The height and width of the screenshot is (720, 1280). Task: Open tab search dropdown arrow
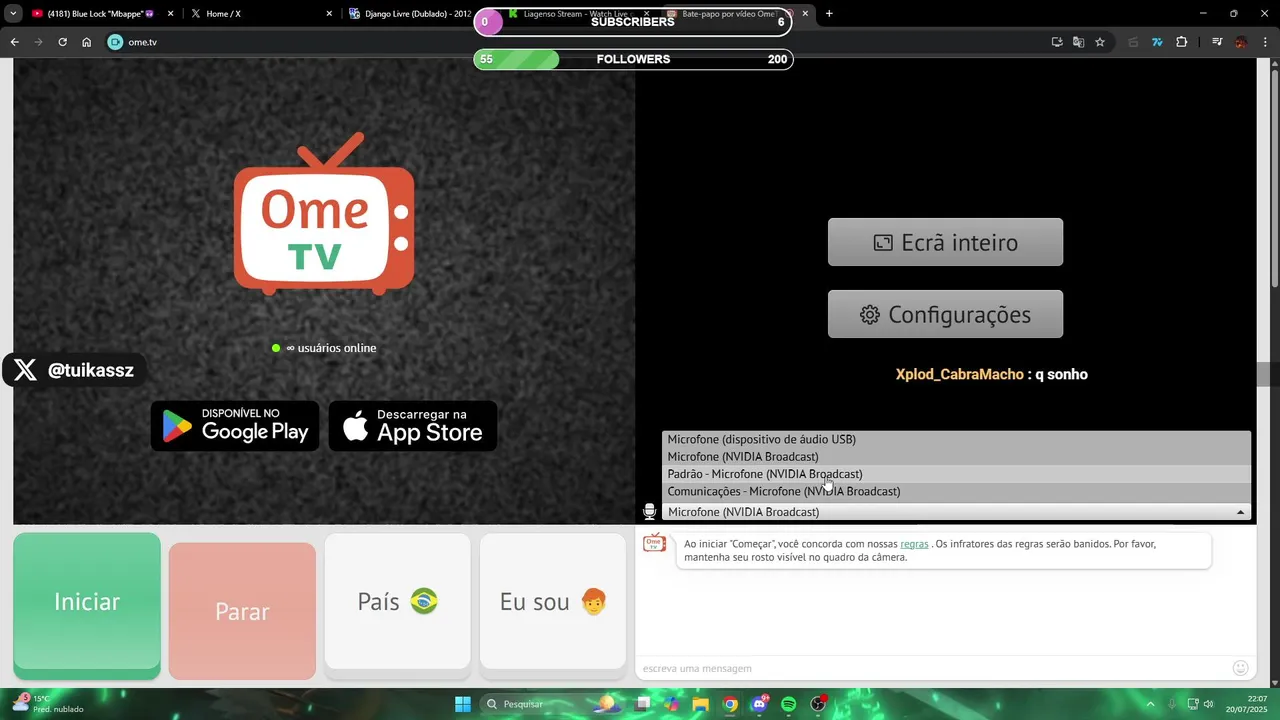coord(13,14)
